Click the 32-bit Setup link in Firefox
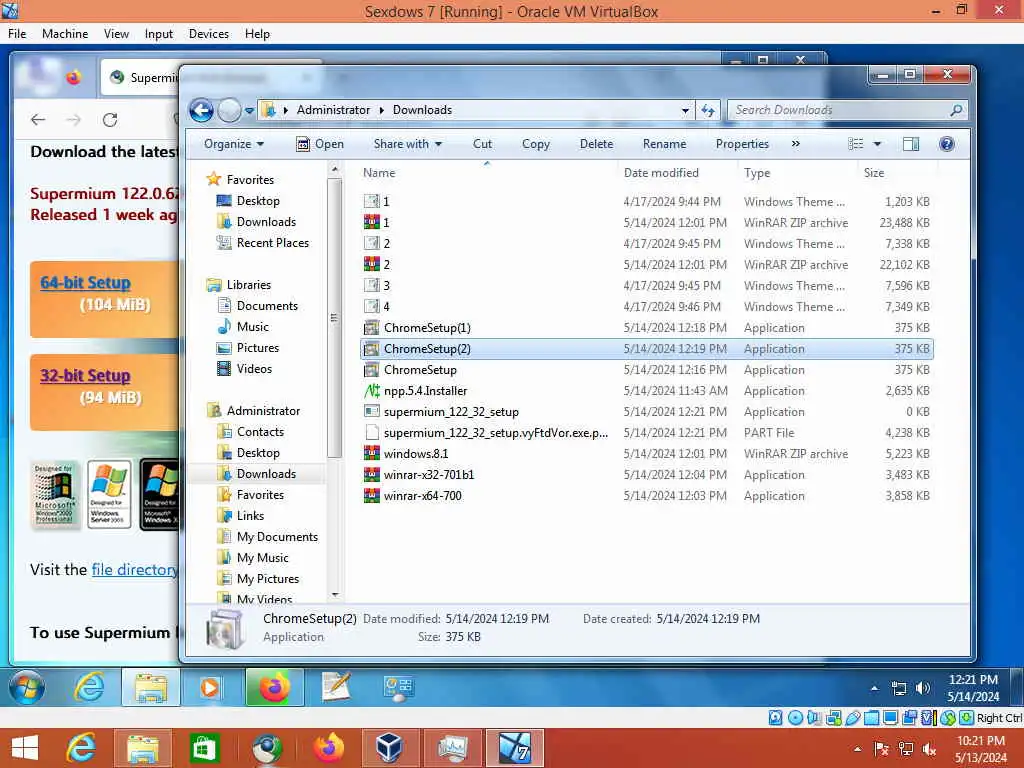Viewport: 1024px width, 768px height. pos(85,376)
